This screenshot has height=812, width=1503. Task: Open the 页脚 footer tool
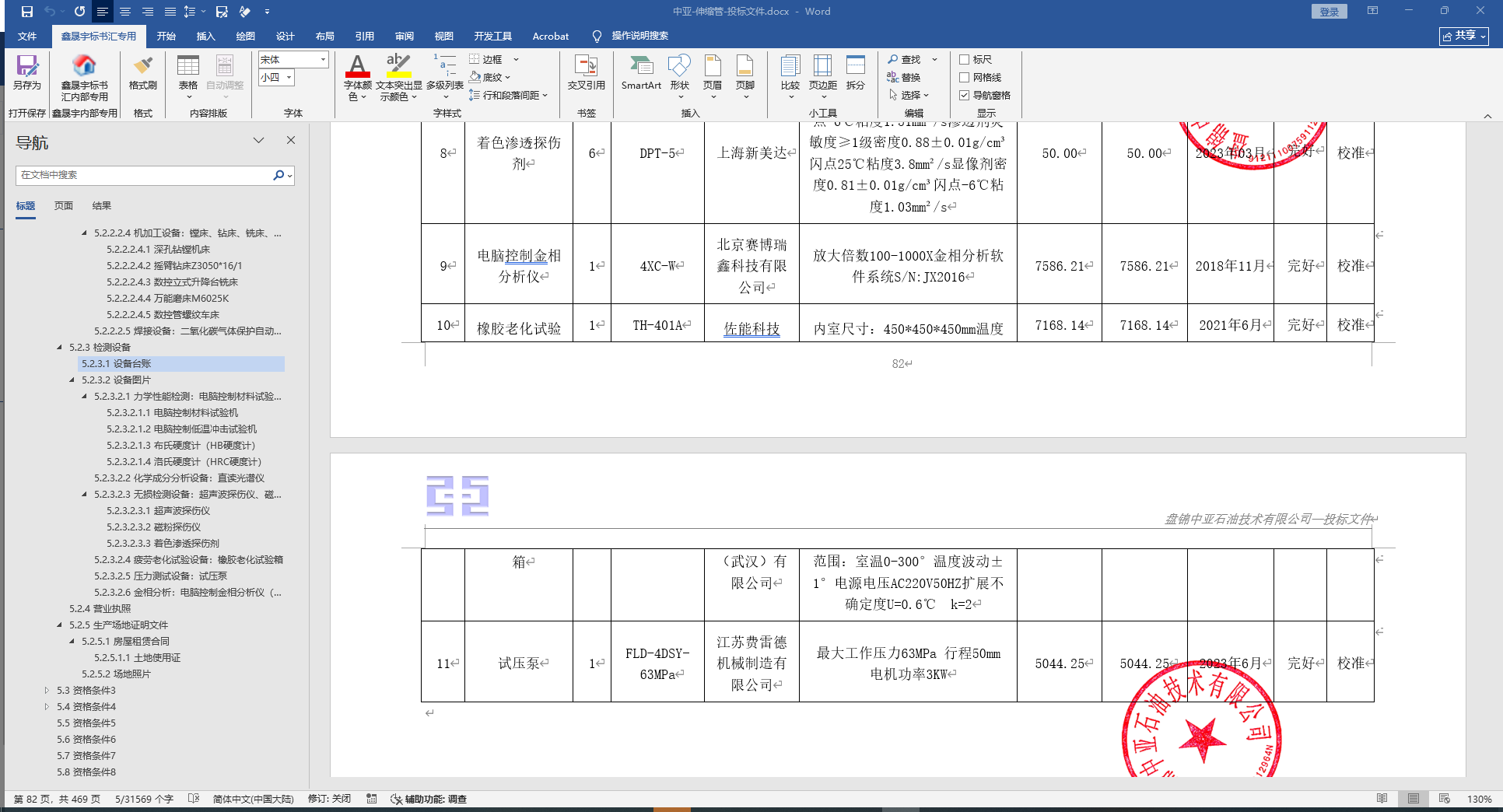(x=745, y=76)
